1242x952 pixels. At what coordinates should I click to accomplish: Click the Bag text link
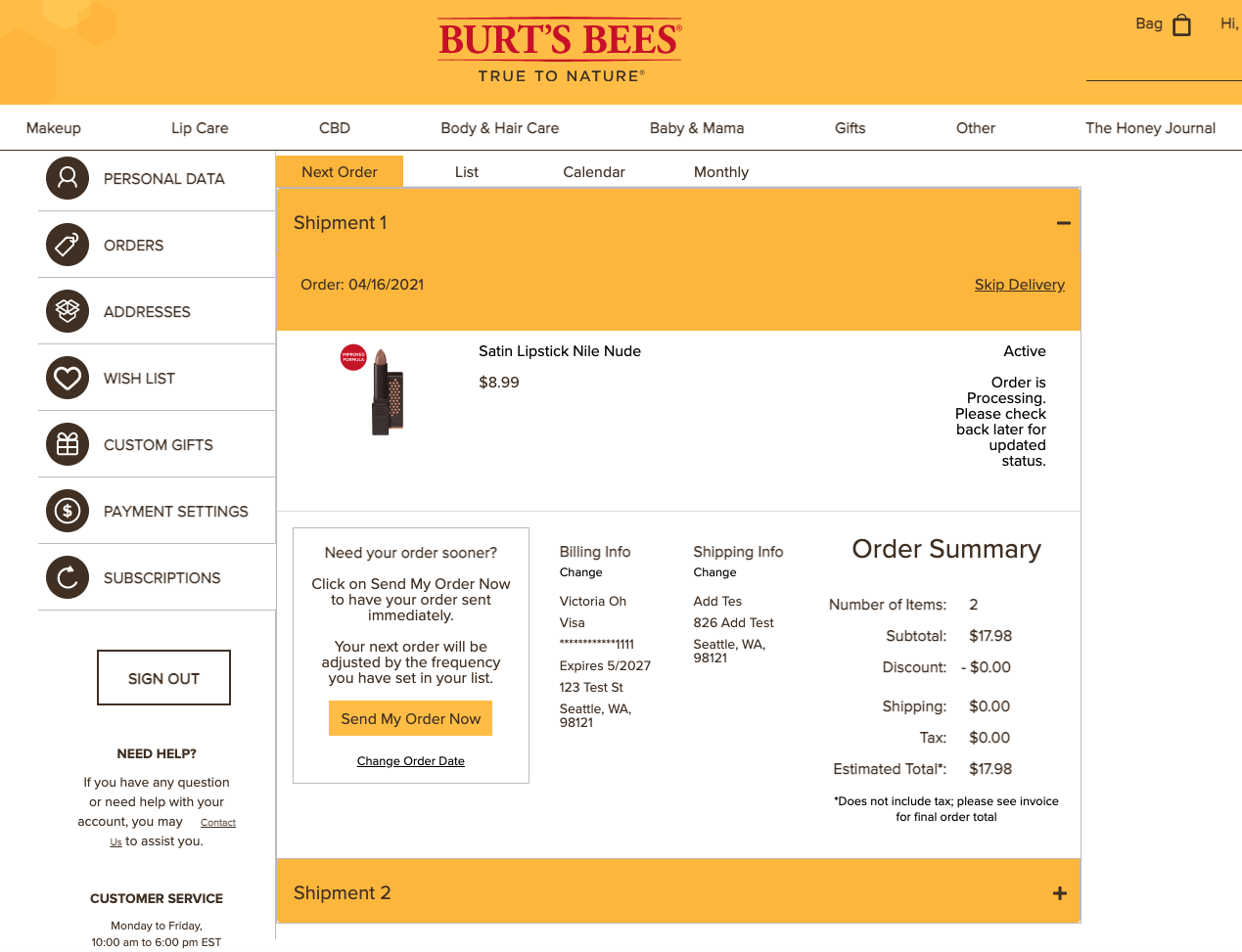pos(1149,23)
